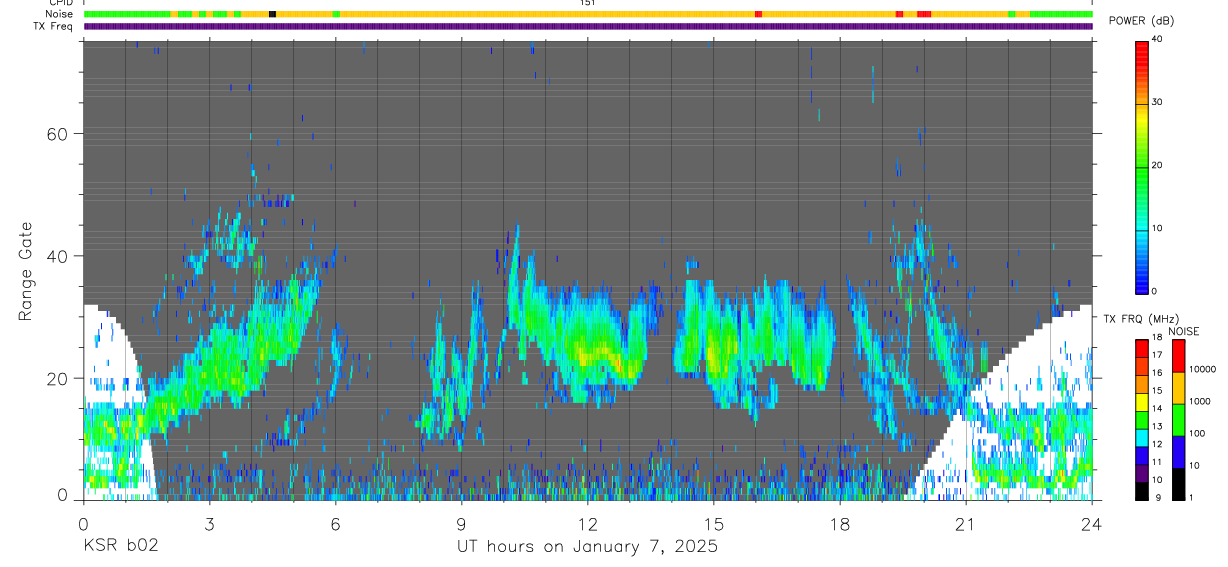
Task: Click the 12 hour mark on time axis
Action: tap(587, 525)
